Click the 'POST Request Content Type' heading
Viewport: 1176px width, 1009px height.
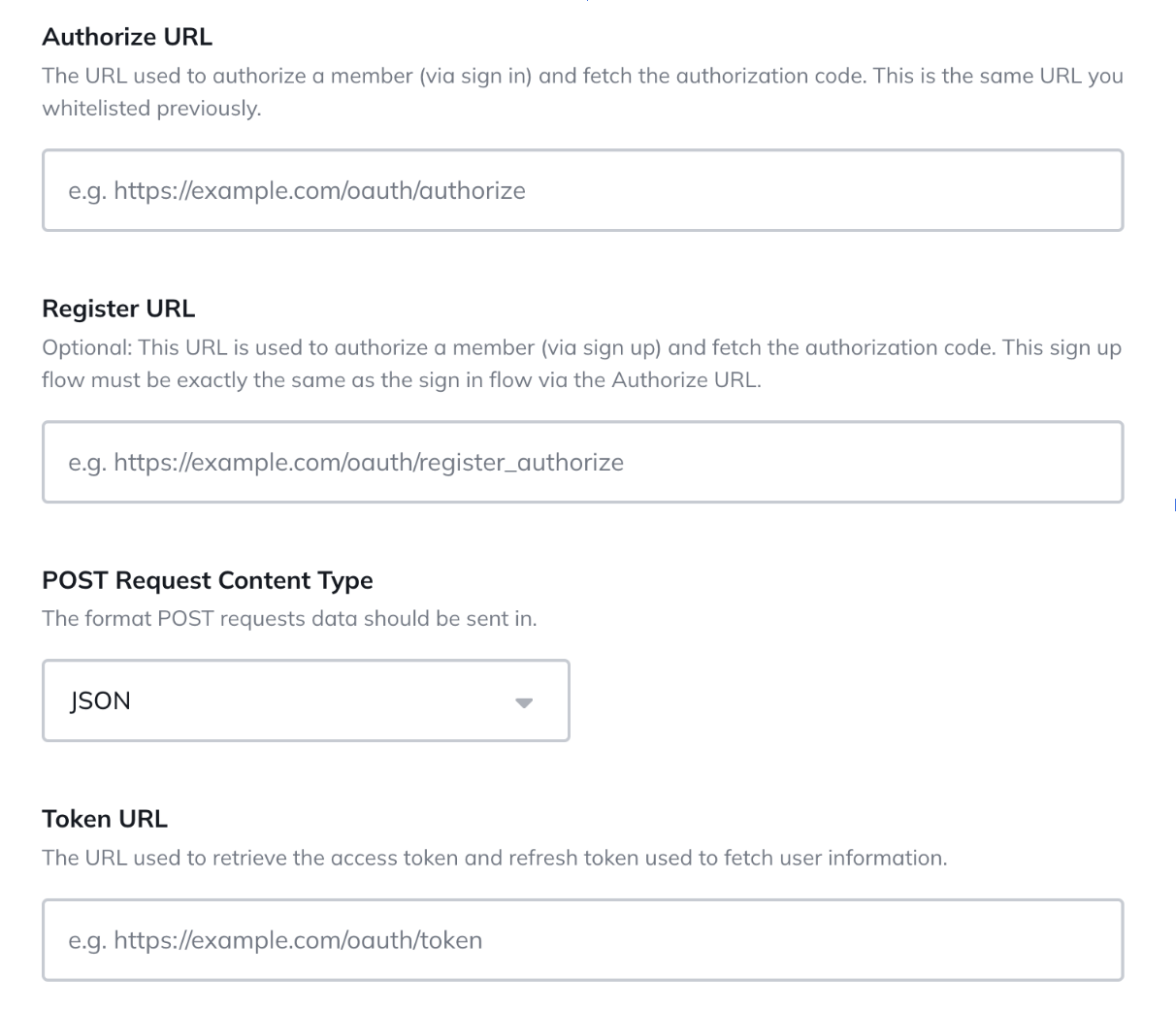coord(208,580)
